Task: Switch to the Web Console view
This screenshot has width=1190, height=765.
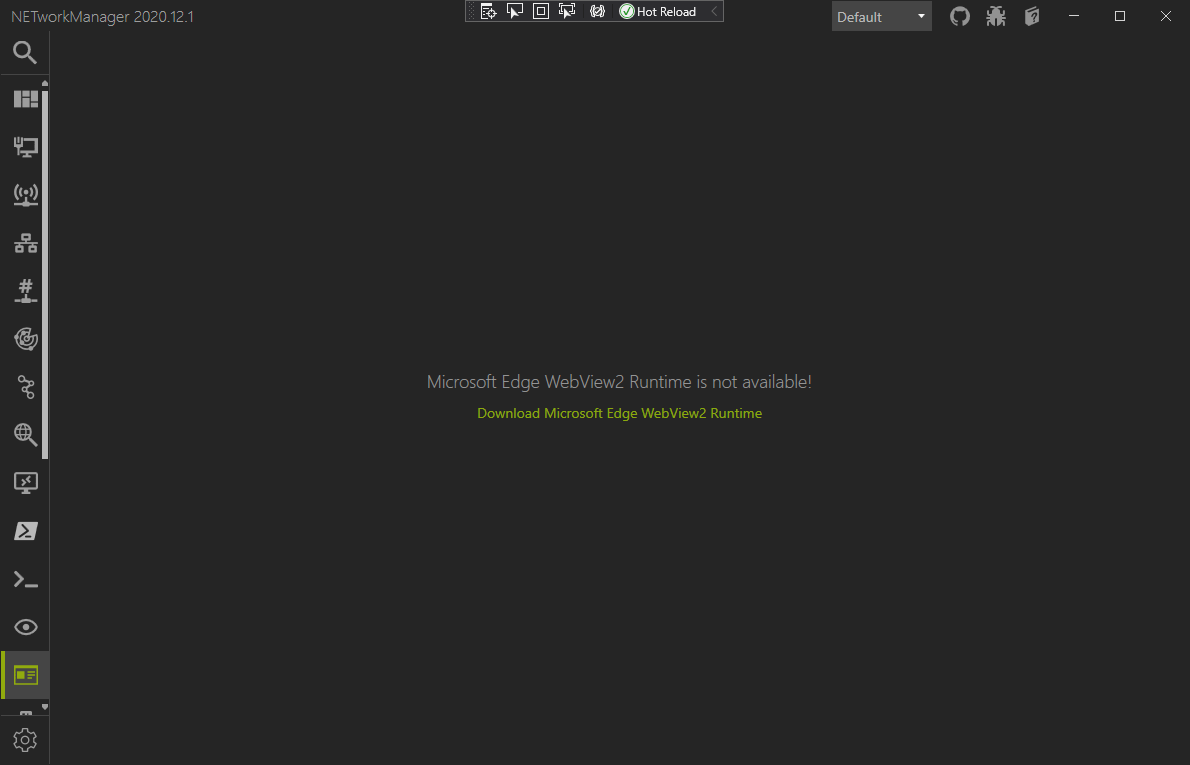Action: (25, 675)
